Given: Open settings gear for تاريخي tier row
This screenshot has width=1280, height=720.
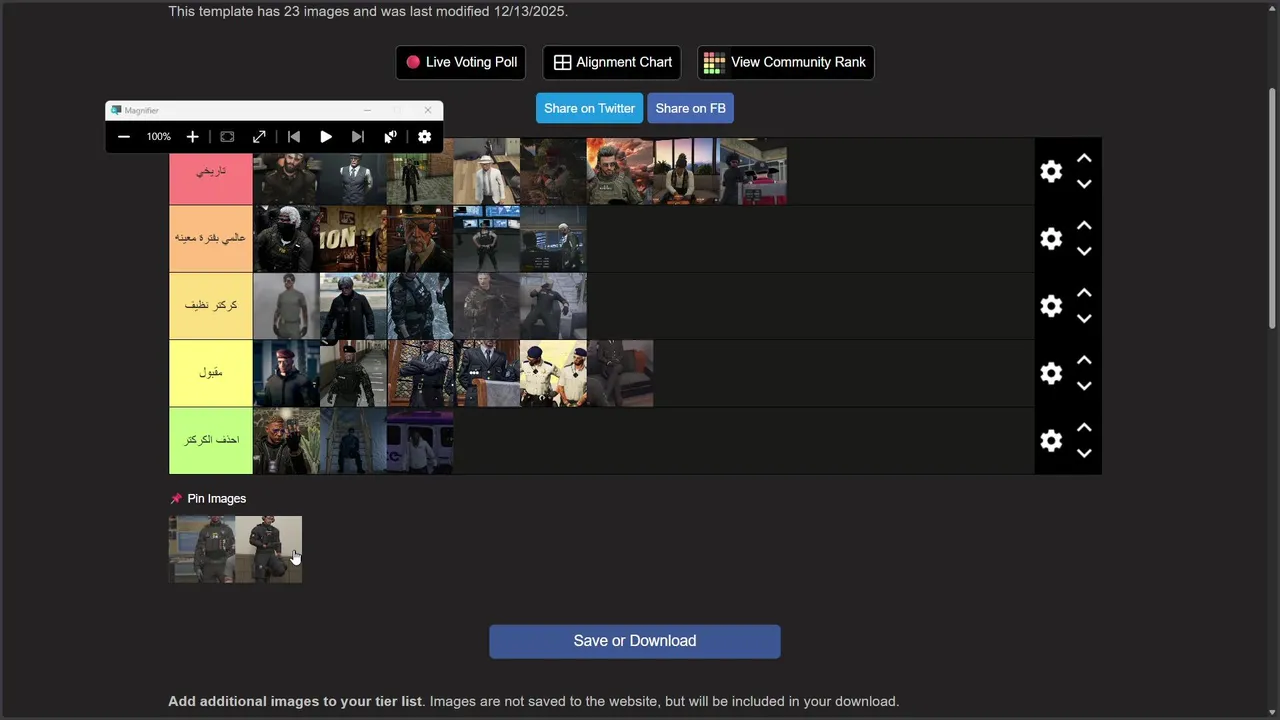Looking at the screenshot, I should (1051, 171).
